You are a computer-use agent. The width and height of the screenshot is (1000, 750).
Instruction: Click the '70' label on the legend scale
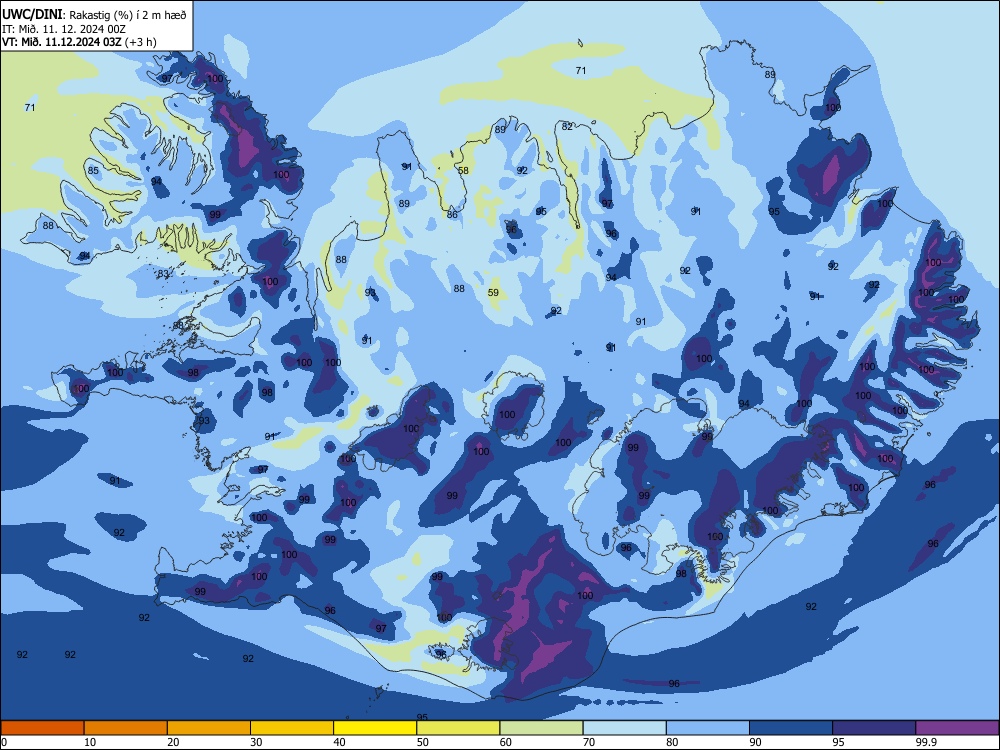click(589, 742)
